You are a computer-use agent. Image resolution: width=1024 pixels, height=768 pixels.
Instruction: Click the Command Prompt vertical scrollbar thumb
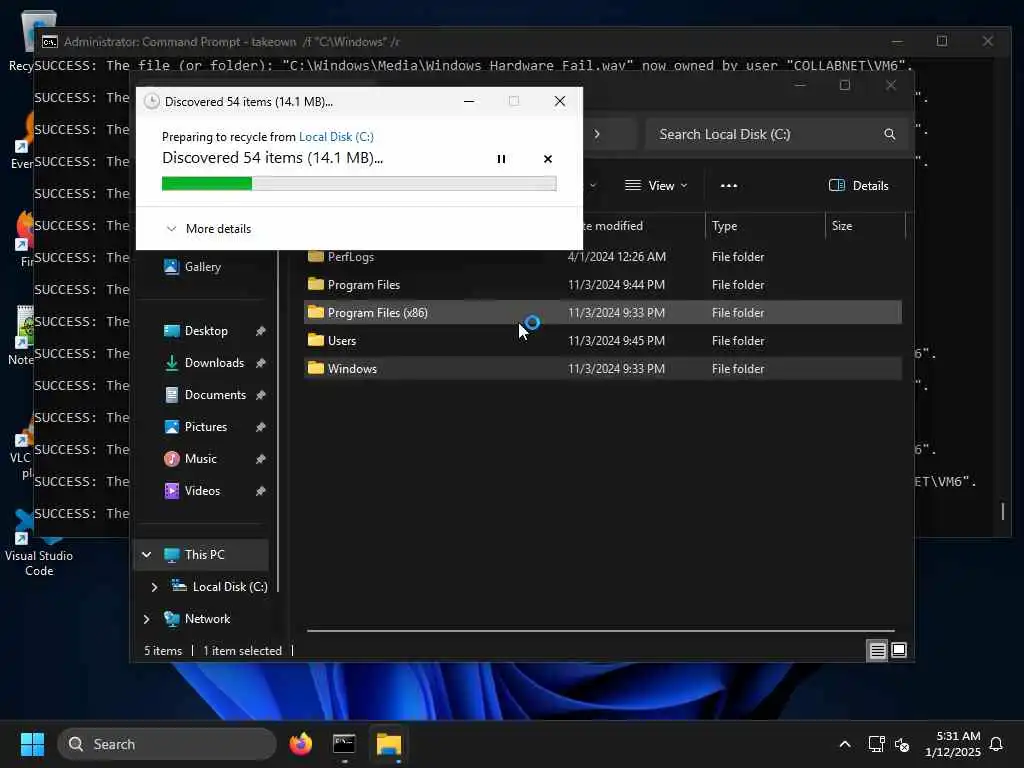tap(1002, 511)
